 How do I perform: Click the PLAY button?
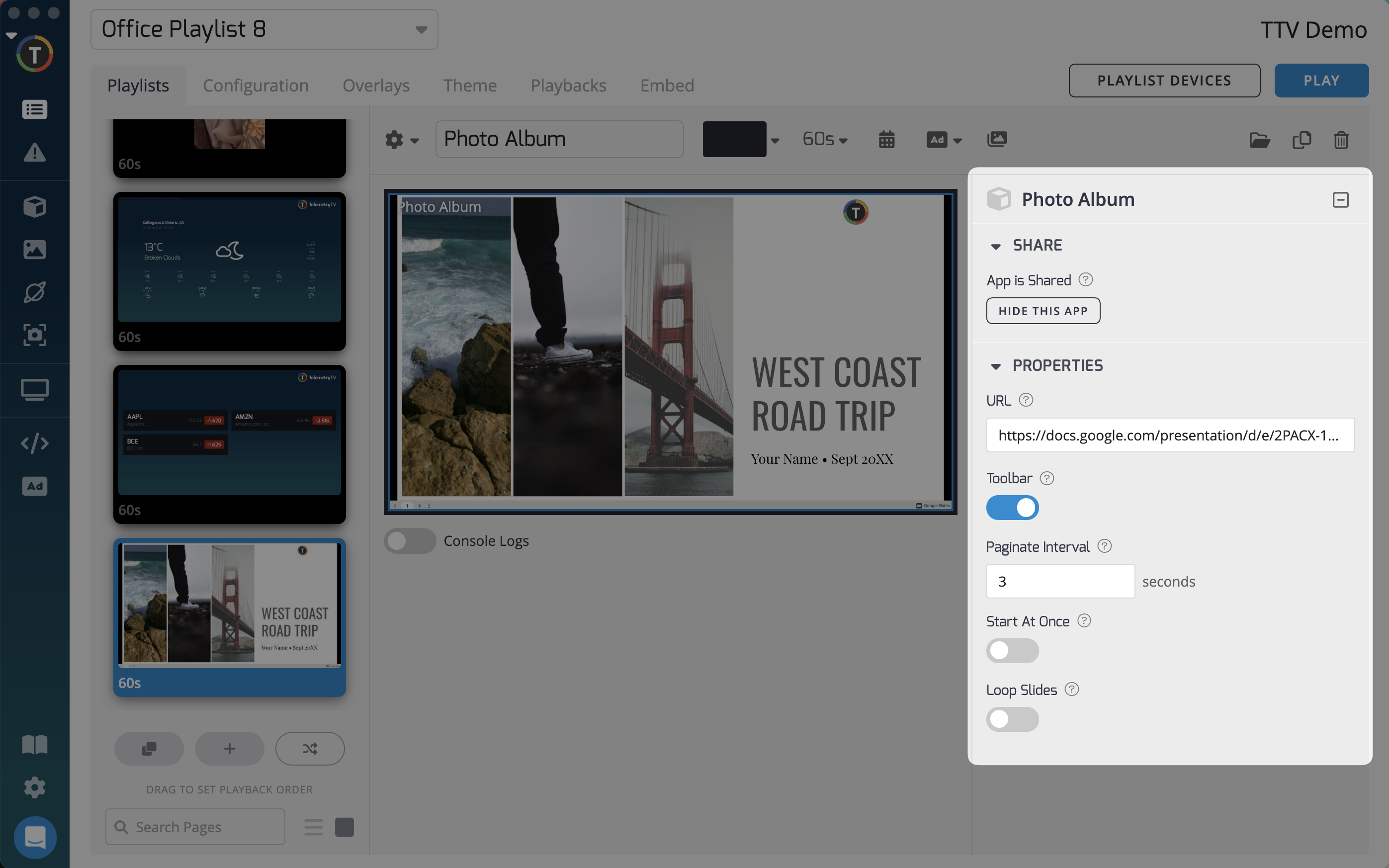click(x=1321, y=81)
